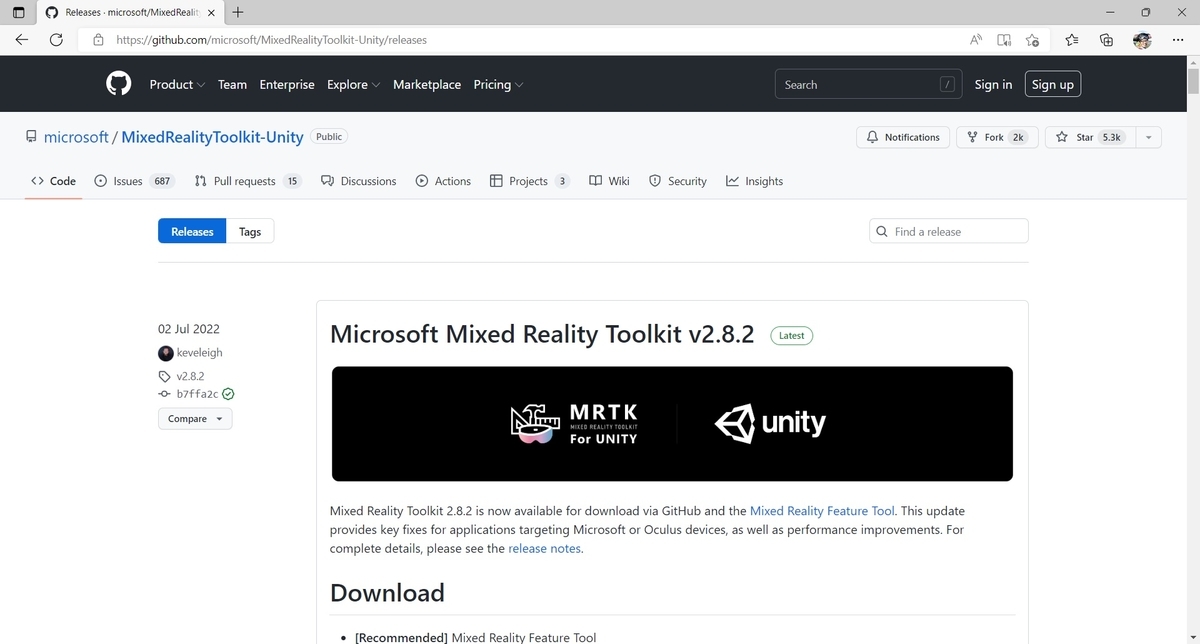Click the Notifications bell button
The height and width of the screenshot is (644, 1200).
[902, 137]
